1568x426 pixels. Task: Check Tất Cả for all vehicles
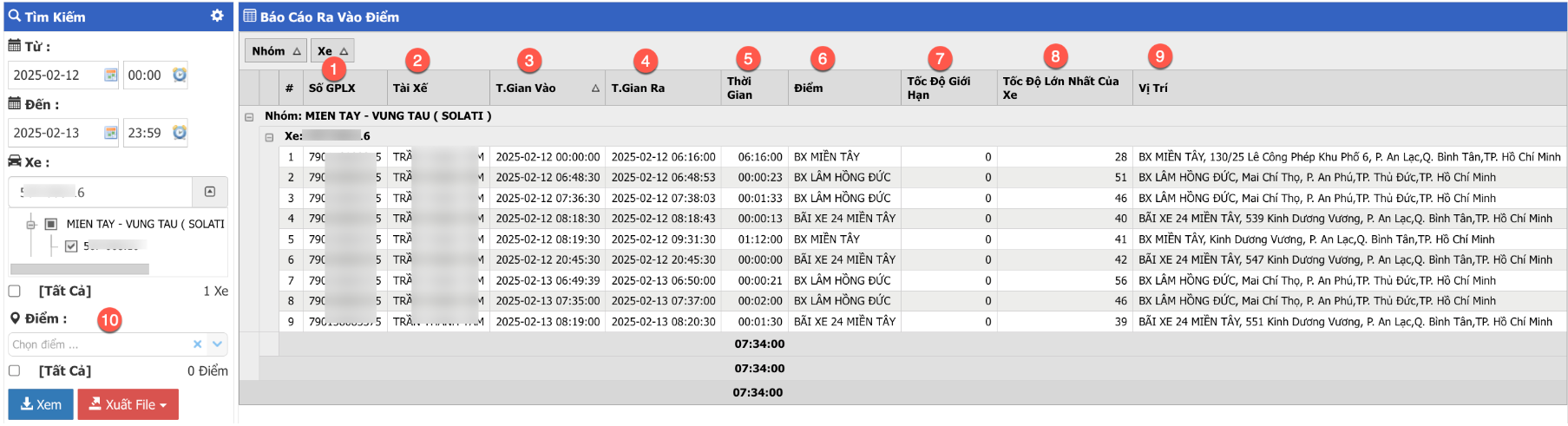(x=15, y=291)
